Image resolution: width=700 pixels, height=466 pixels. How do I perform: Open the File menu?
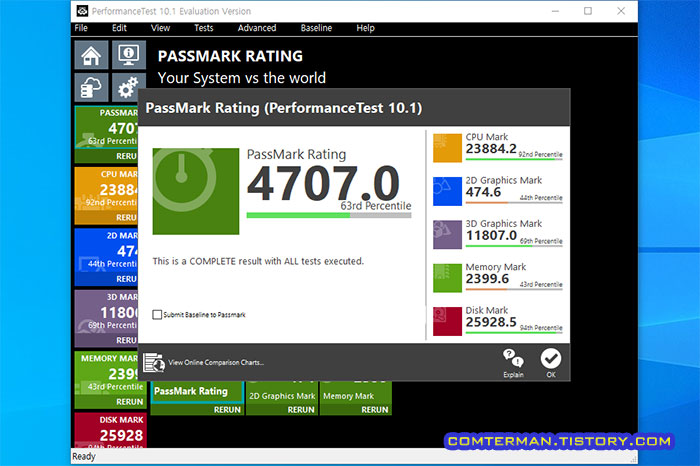tap(81, 28)
